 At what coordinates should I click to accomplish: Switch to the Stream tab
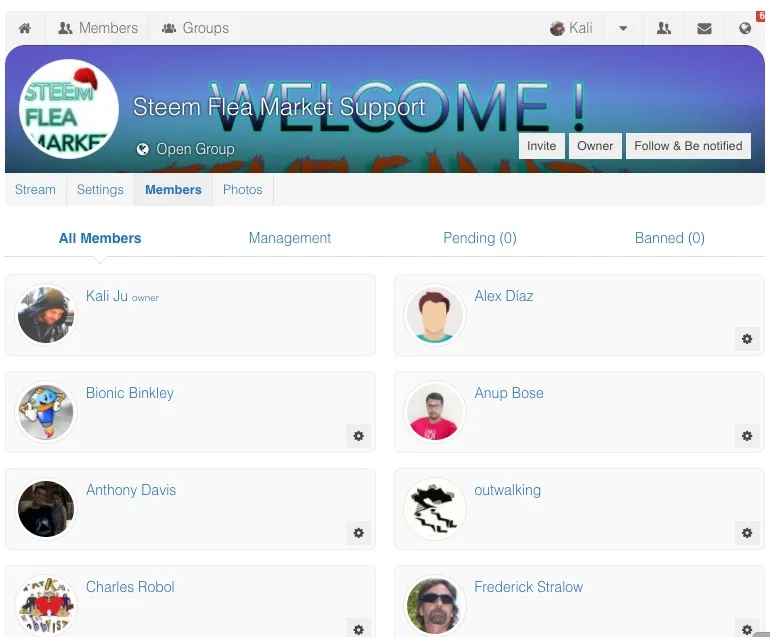coord(35,190)
